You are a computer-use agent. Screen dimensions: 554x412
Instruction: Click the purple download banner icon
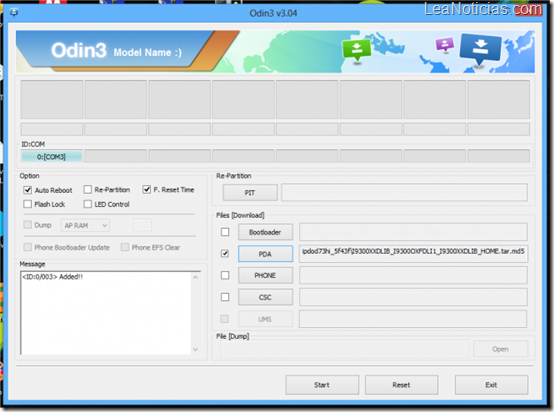tap(444, 45)
